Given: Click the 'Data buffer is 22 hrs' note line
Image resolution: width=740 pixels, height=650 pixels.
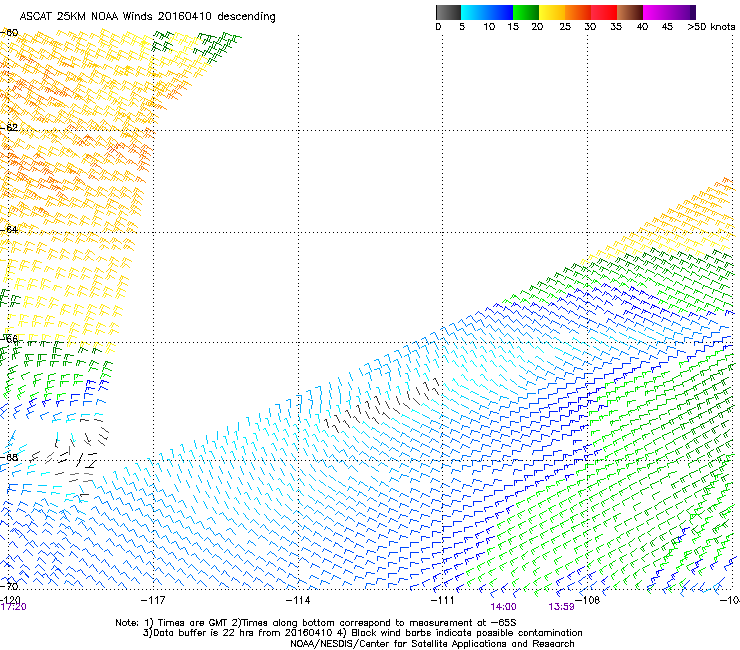Looking at the screenshot, I should [362, 633].
